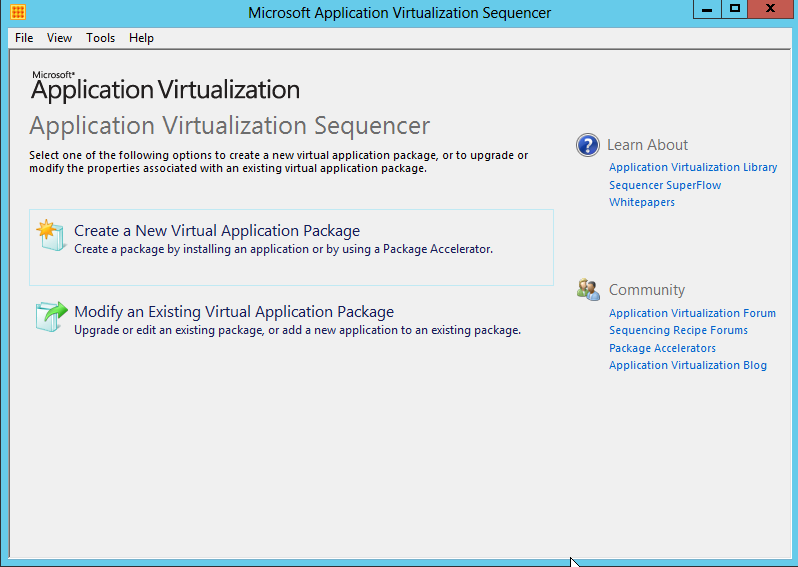
Task: Open the Application Virtualization Library link
Action: tap(693, 168)
